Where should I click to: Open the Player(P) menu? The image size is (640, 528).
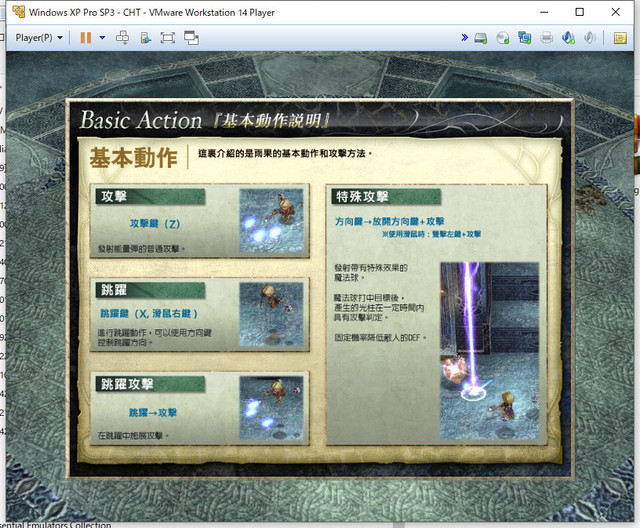tap(39, 38)
